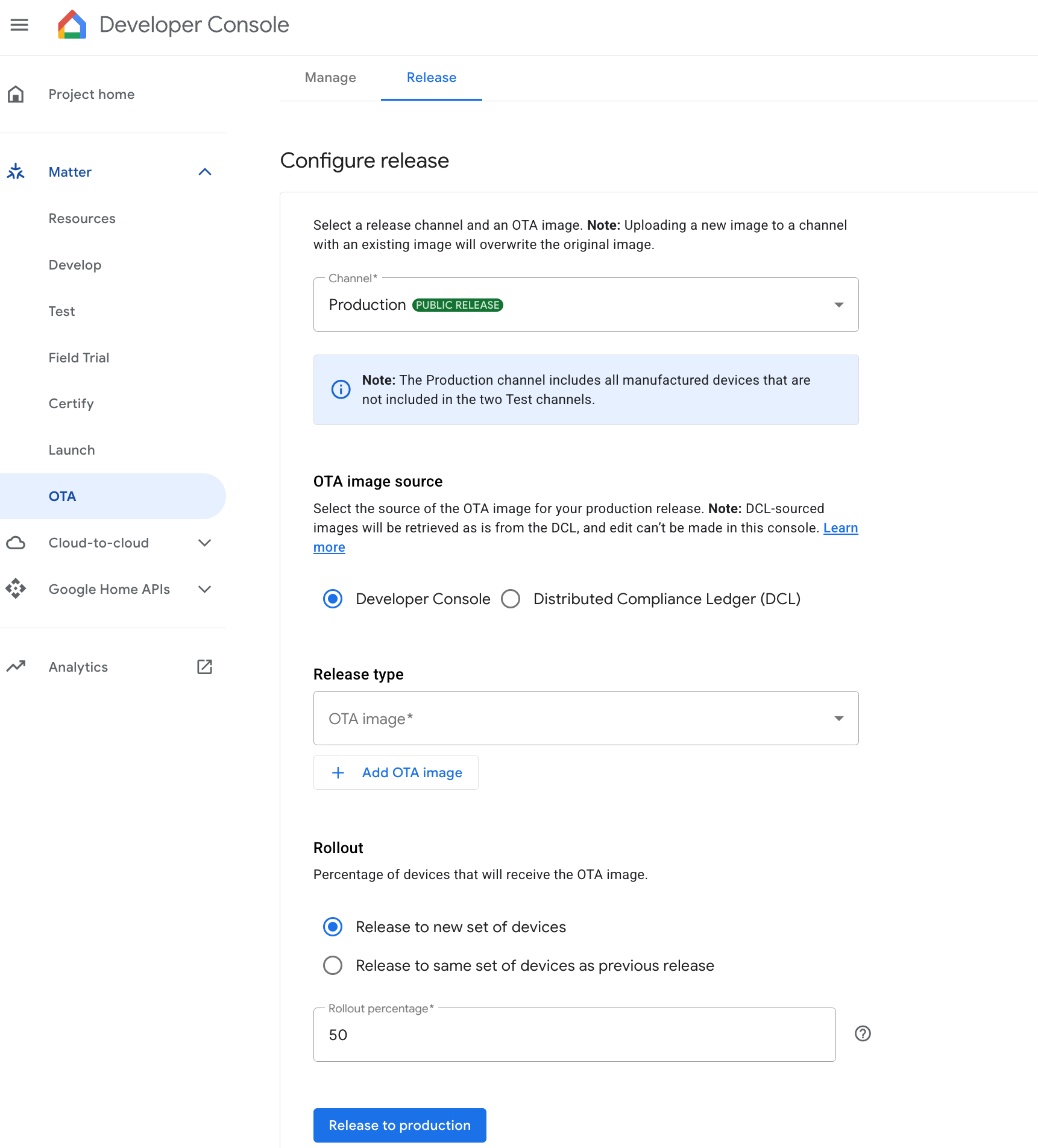This screenshot has height=1148, width=1038.
Task: Expand the Google Home APIs section
Action: click(x=205, y=589)
